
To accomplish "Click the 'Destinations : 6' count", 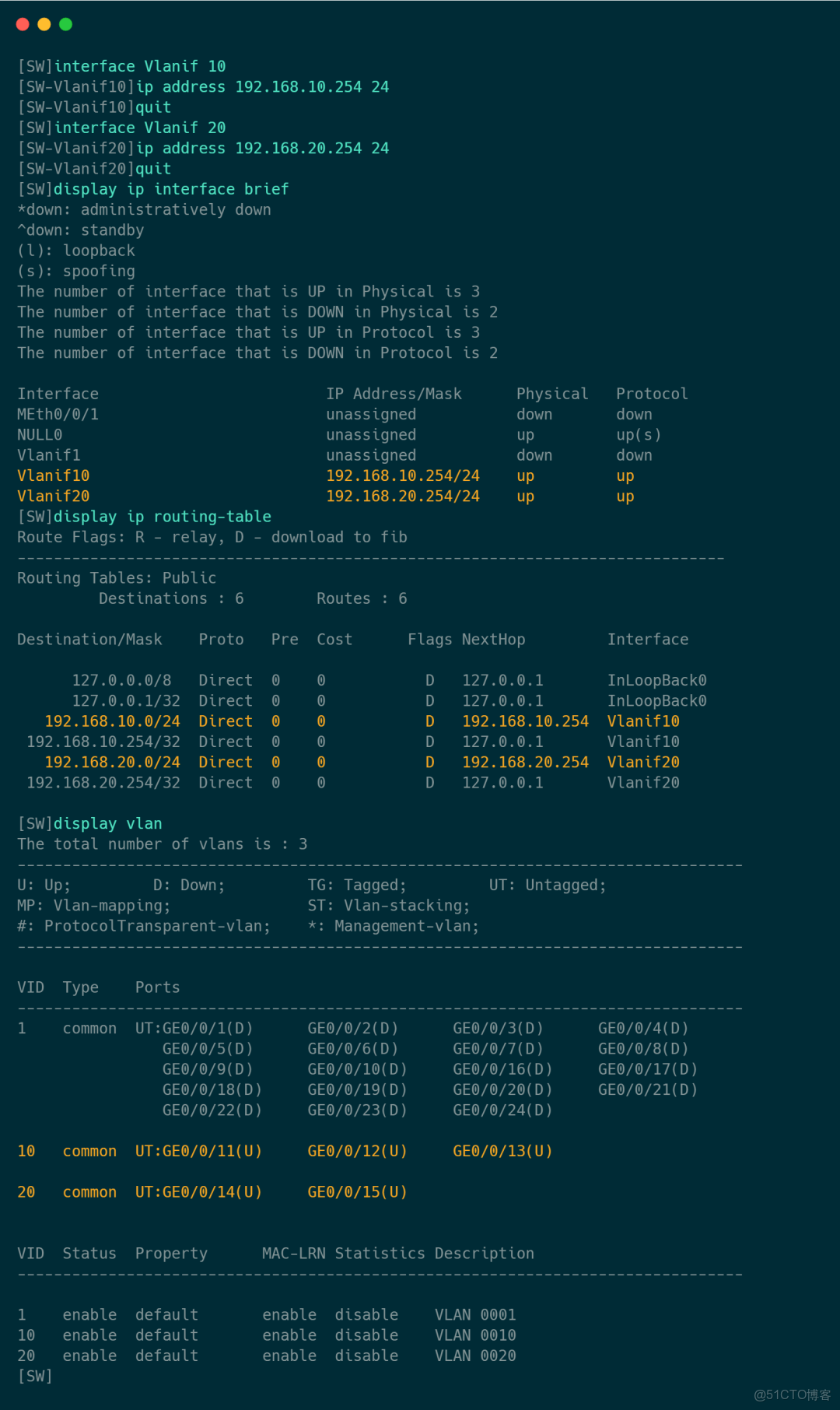I will pyautogui.click(x=171, y=598).
